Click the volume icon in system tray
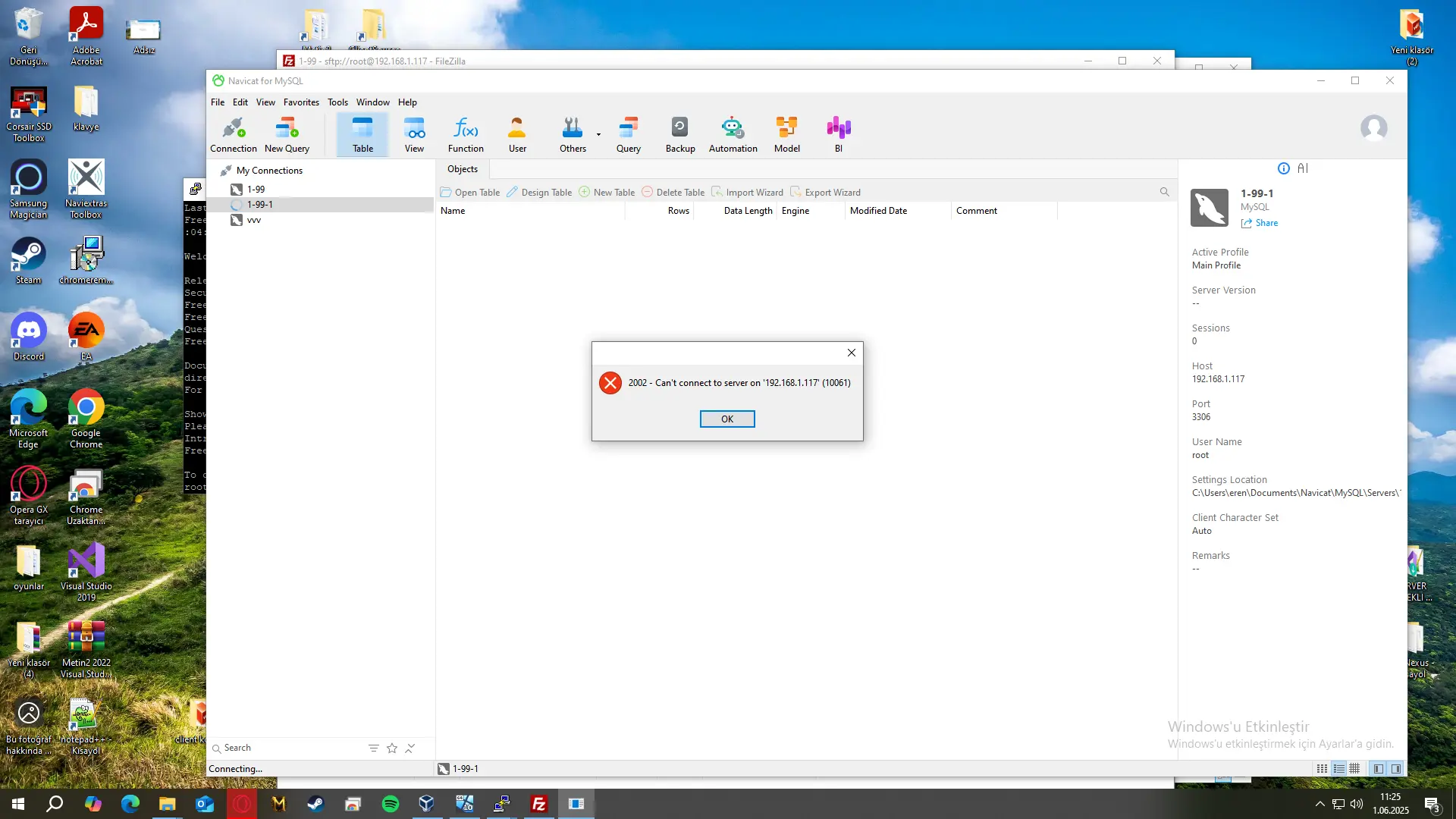Viewport: 1456px width, 819px height. [x=1356, y=804]
